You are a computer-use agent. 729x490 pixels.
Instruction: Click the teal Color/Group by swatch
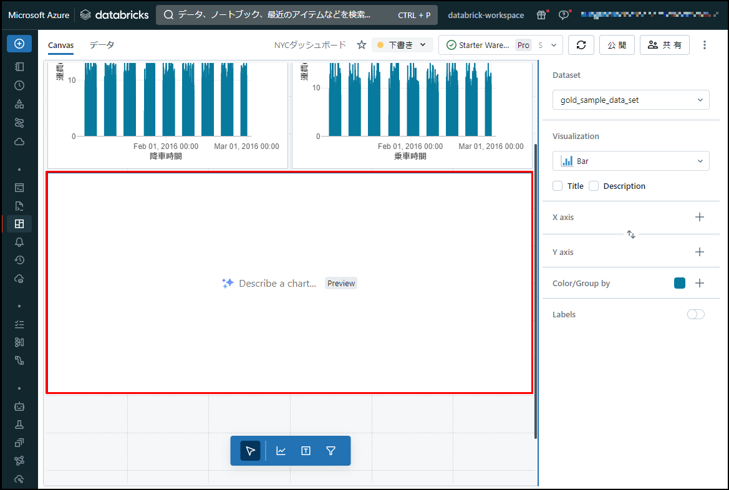[680, 283]
